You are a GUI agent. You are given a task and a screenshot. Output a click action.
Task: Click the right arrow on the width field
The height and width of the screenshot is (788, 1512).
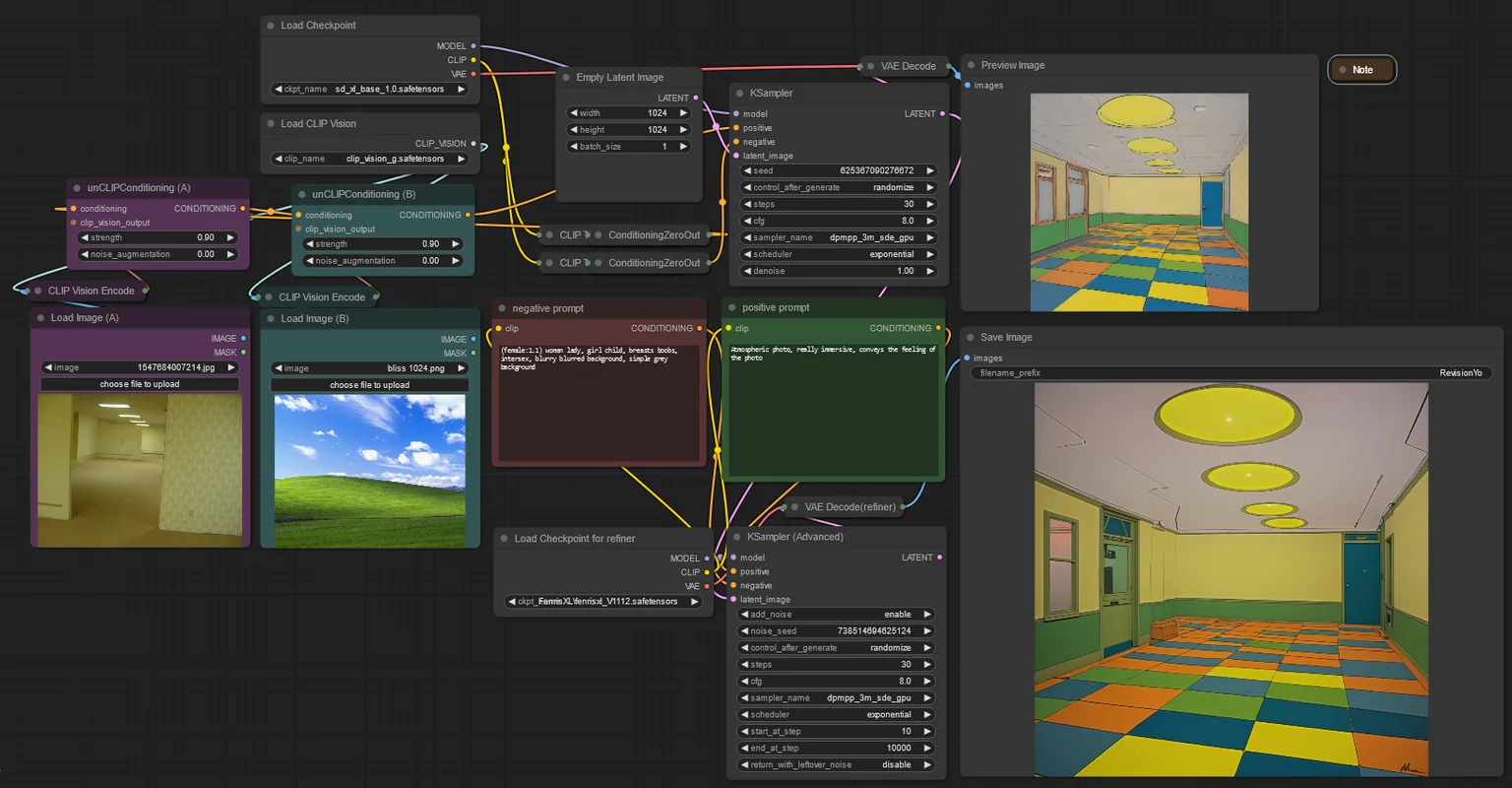coord(683,113)
